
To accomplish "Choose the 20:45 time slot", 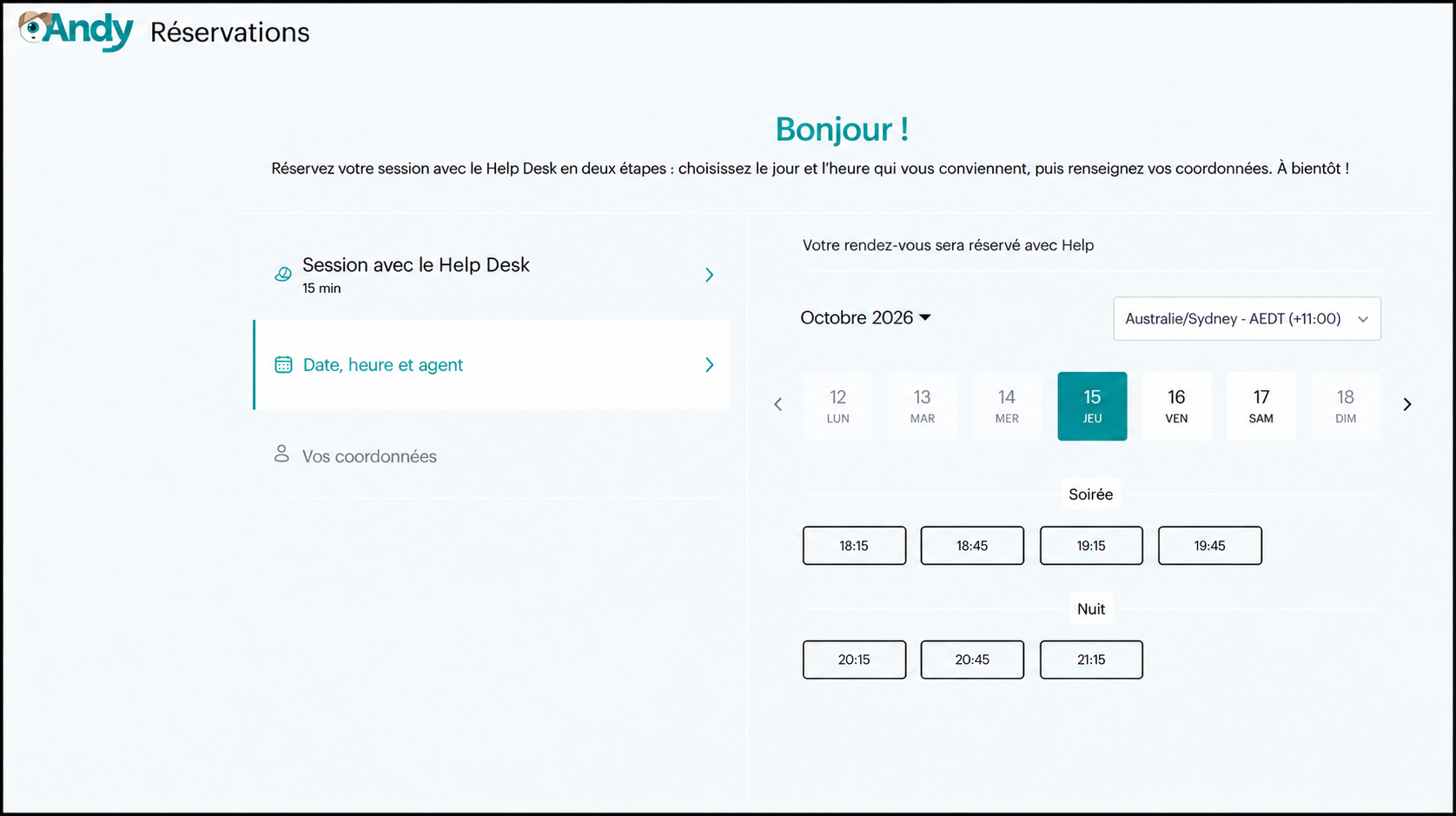I will [972, 660].
